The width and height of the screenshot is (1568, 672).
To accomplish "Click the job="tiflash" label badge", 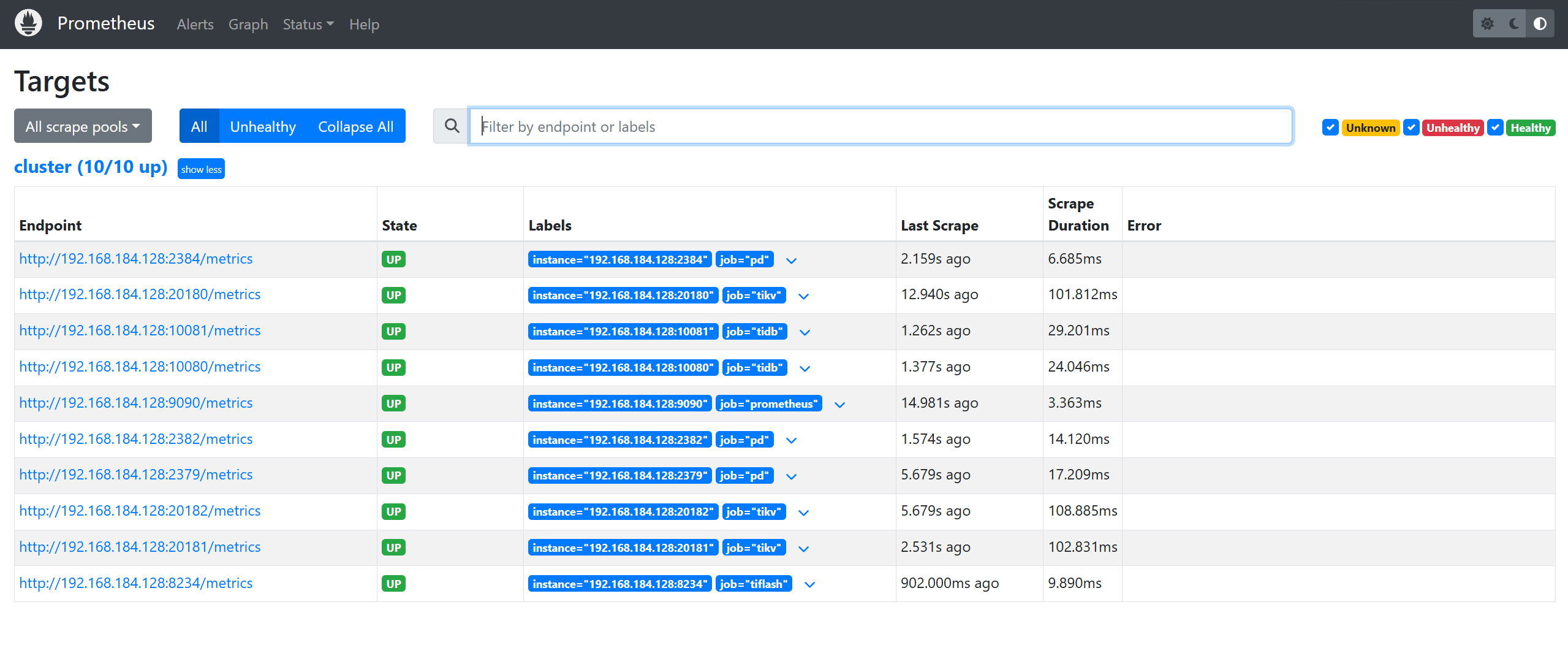I will [754, 584].
